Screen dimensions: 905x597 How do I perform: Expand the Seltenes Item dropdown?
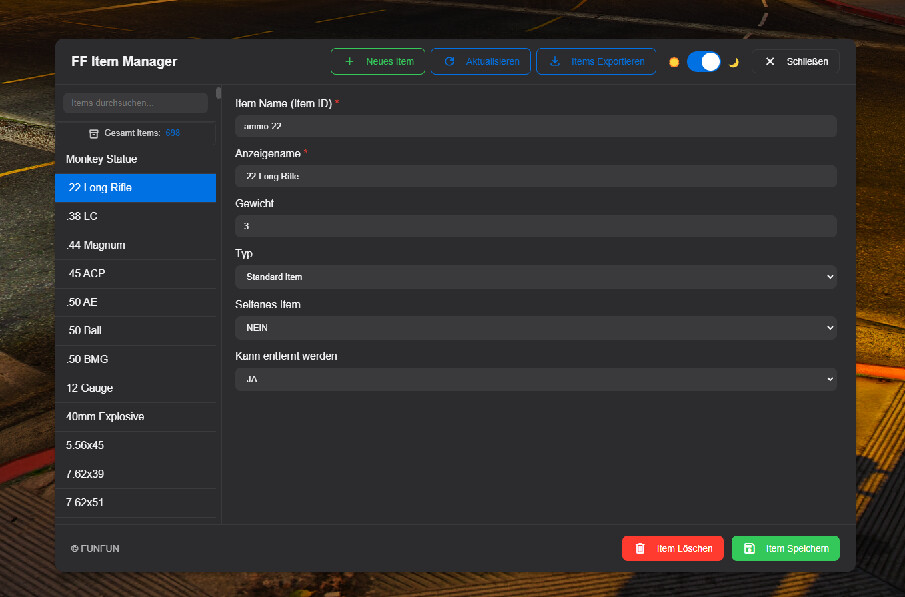click(535, 328)
